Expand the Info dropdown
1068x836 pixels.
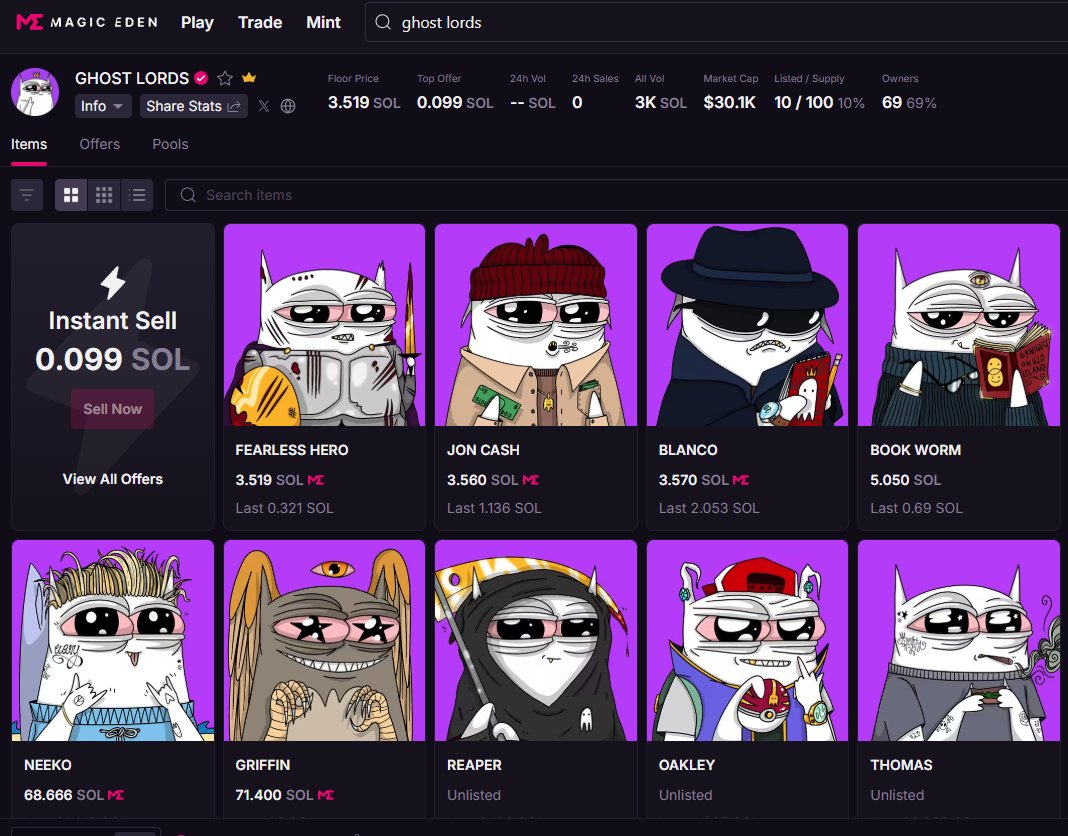click(103, 106)
